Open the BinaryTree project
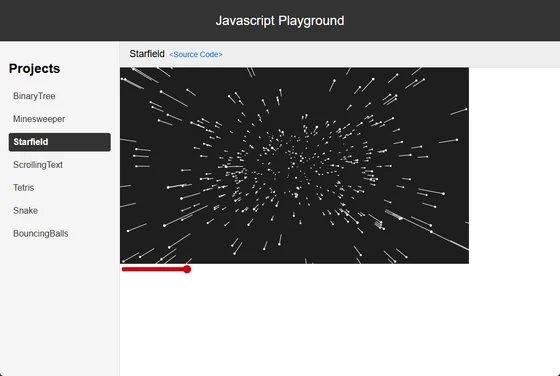Viewport: 560px width, 376px height. pos(34,96)
